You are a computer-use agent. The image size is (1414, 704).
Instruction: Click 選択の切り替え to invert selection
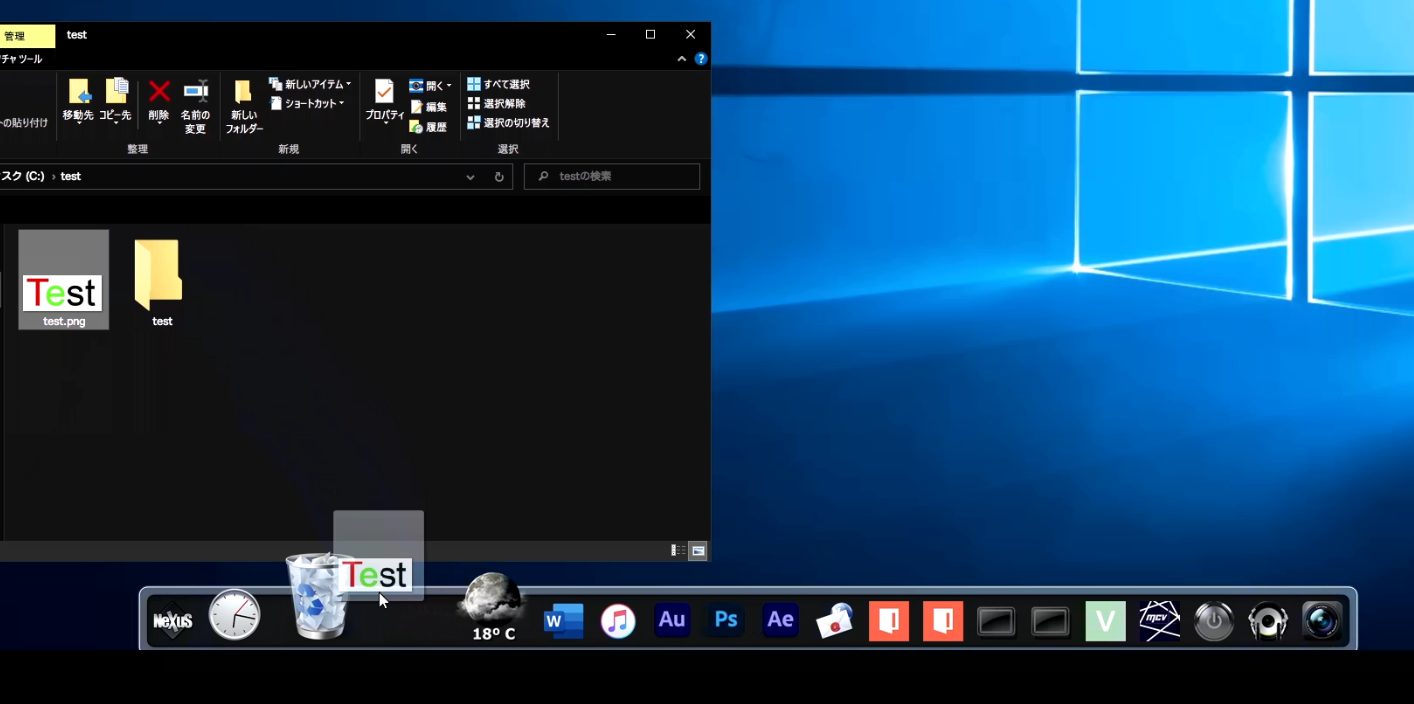pos(509,123)
